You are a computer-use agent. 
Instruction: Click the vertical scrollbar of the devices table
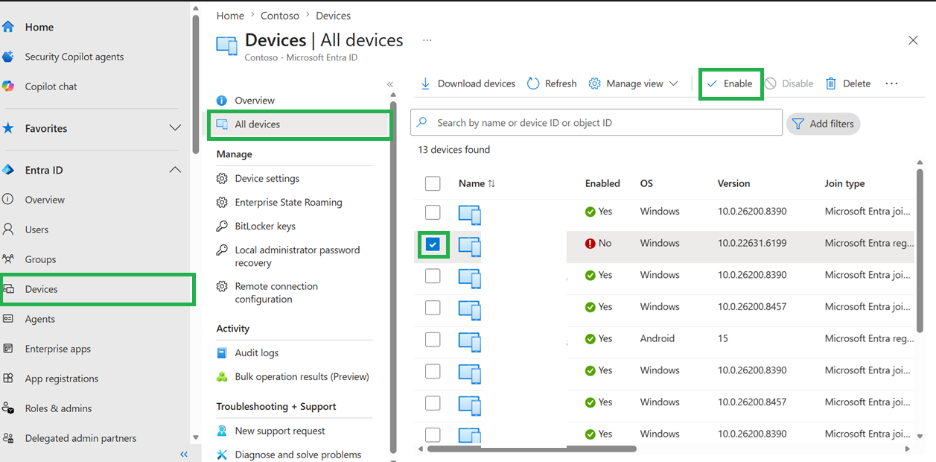tap(919, 250)
